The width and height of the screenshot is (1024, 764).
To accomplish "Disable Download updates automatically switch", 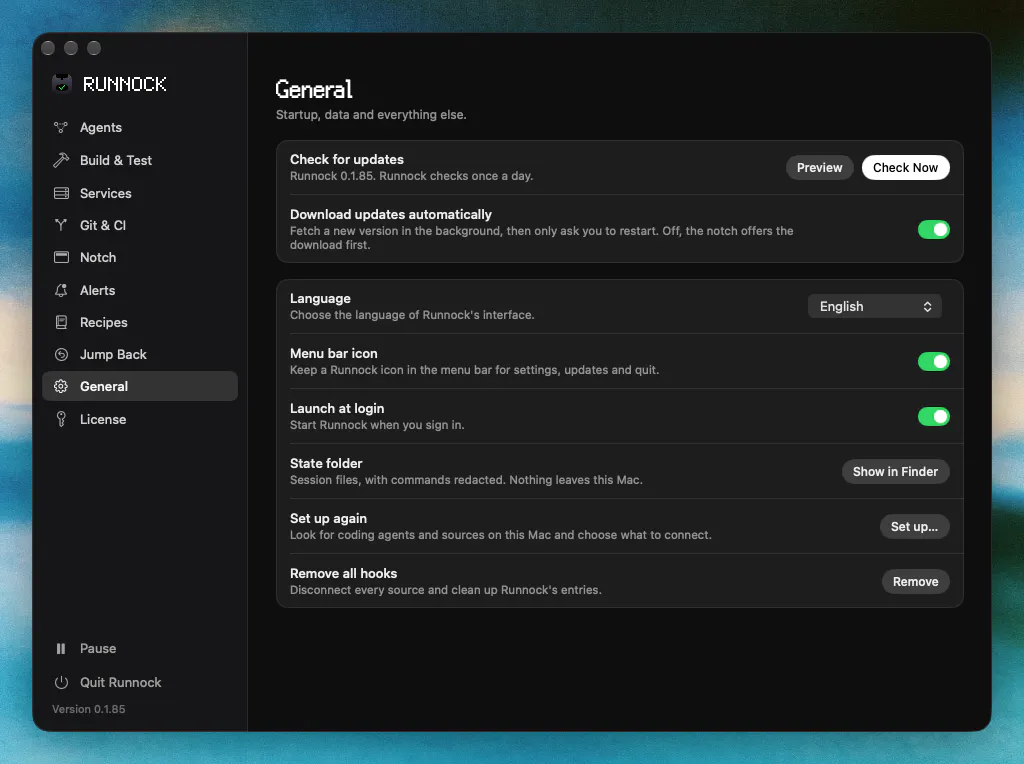I will [933, 229].
